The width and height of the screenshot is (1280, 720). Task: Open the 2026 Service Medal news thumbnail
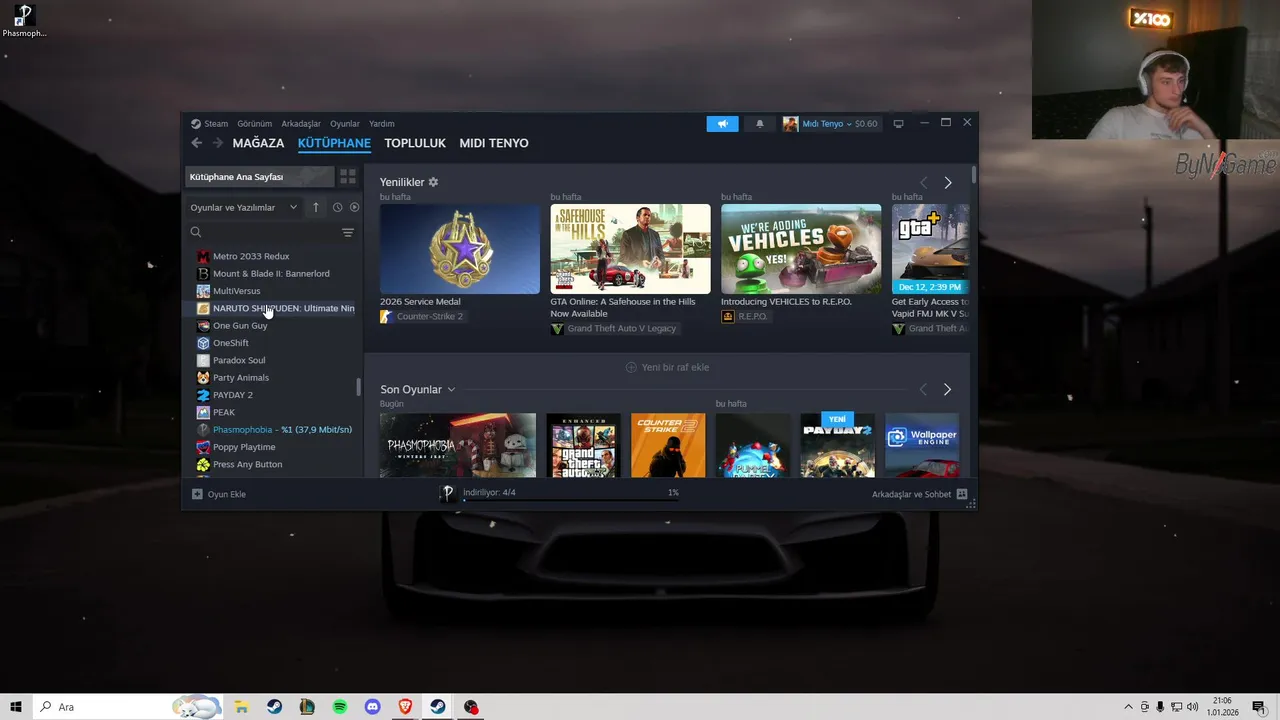tap(460, 249)
